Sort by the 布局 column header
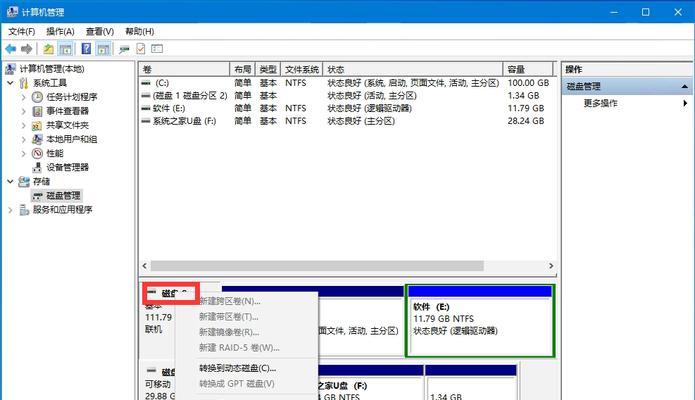This screenshot has height=400, width=695. click(x=242, y=69)
